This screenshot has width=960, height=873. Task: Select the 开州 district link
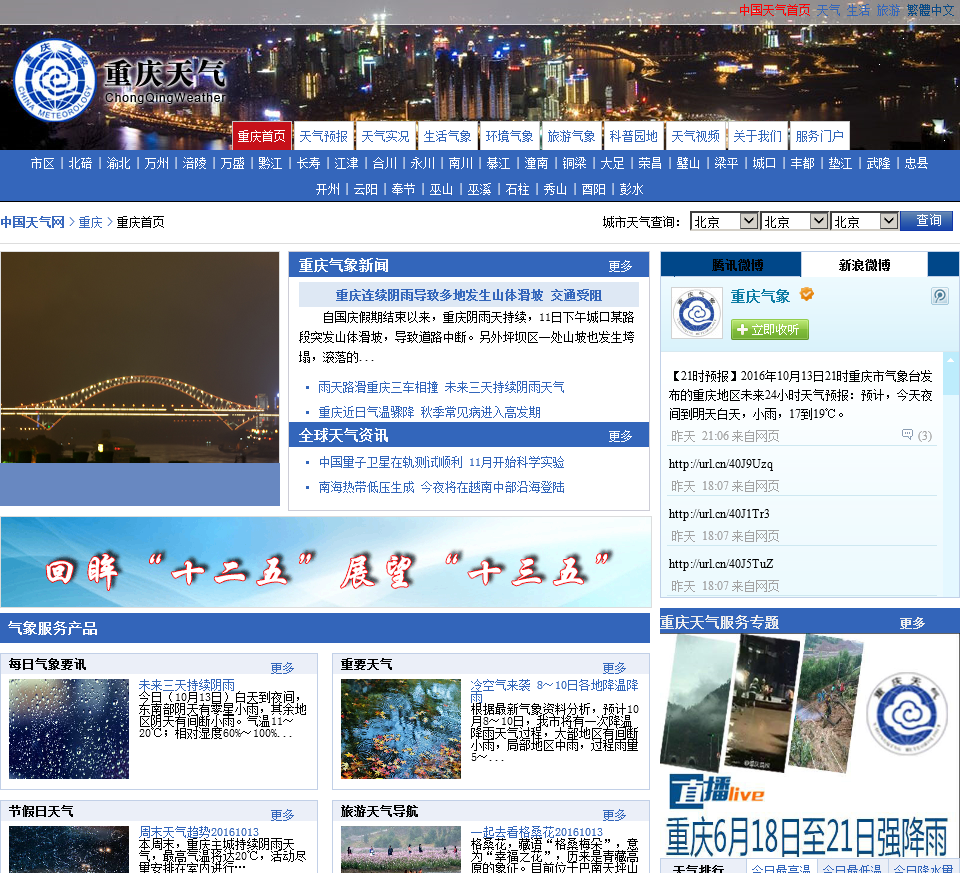tap(328, 189)
